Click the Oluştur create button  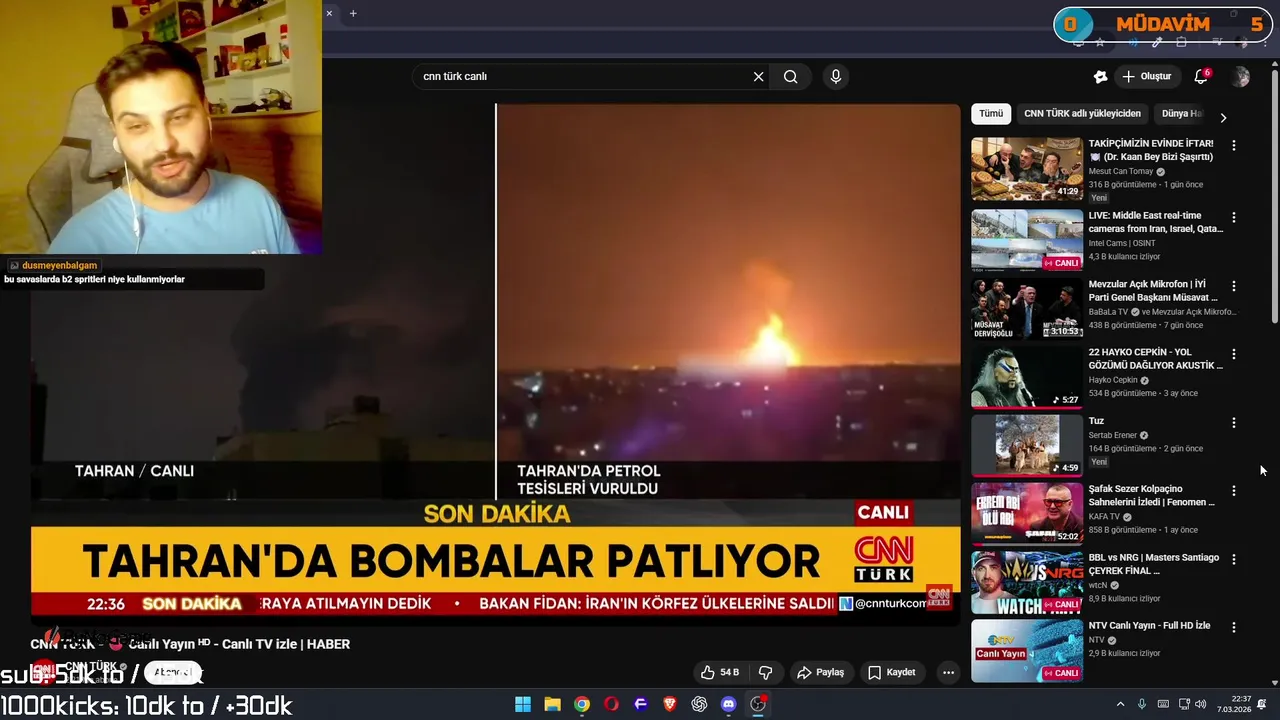(1146, 77)
